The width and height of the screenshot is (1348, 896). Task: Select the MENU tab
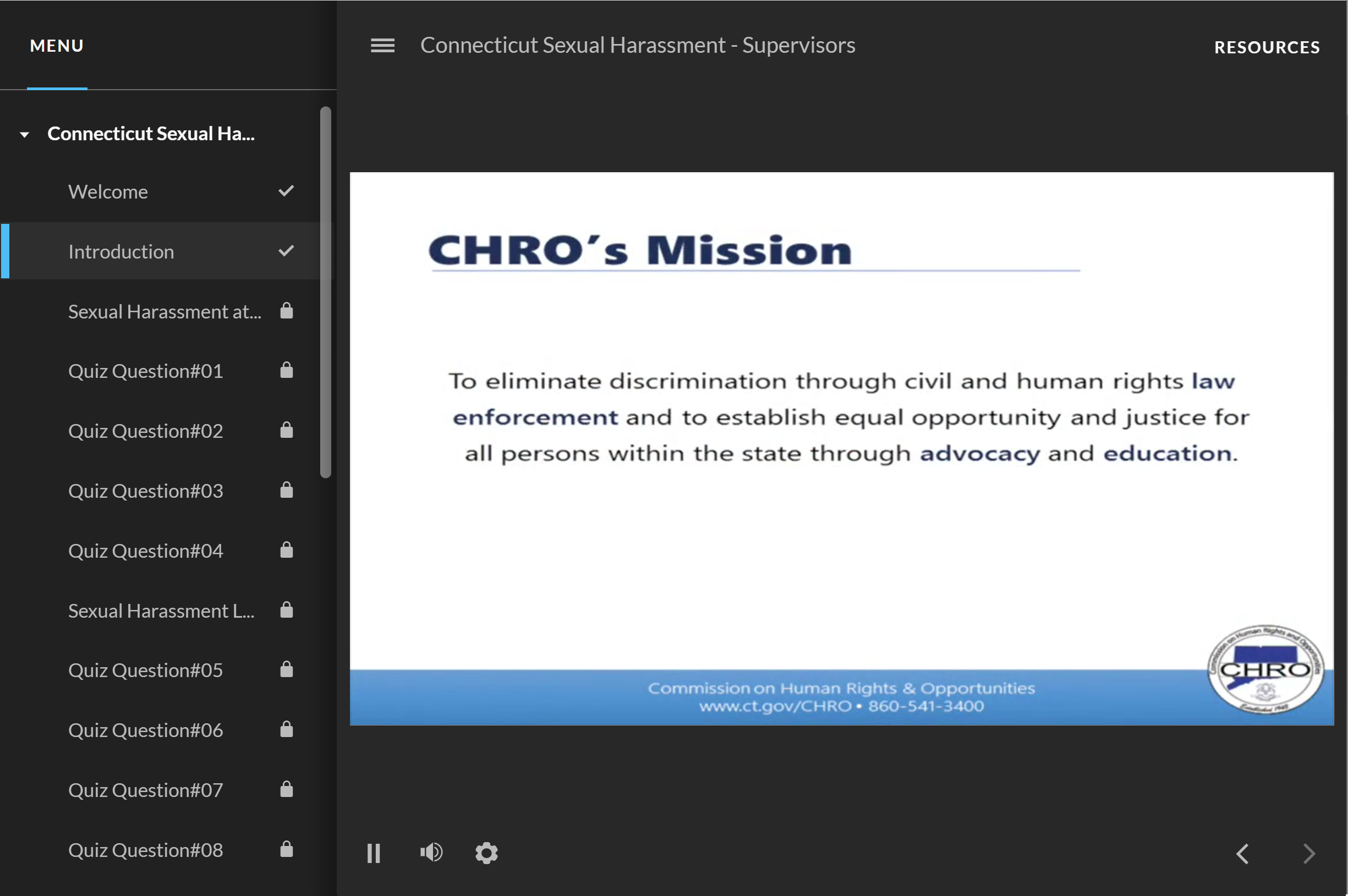[x=57, y=46]
